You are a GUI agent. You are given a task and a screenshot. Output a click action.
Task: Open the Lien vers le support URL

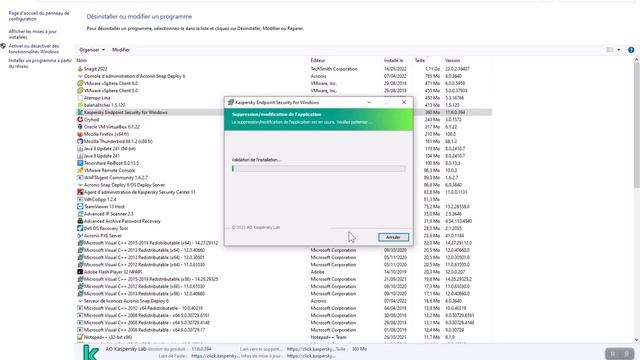[x=310, y=349]
